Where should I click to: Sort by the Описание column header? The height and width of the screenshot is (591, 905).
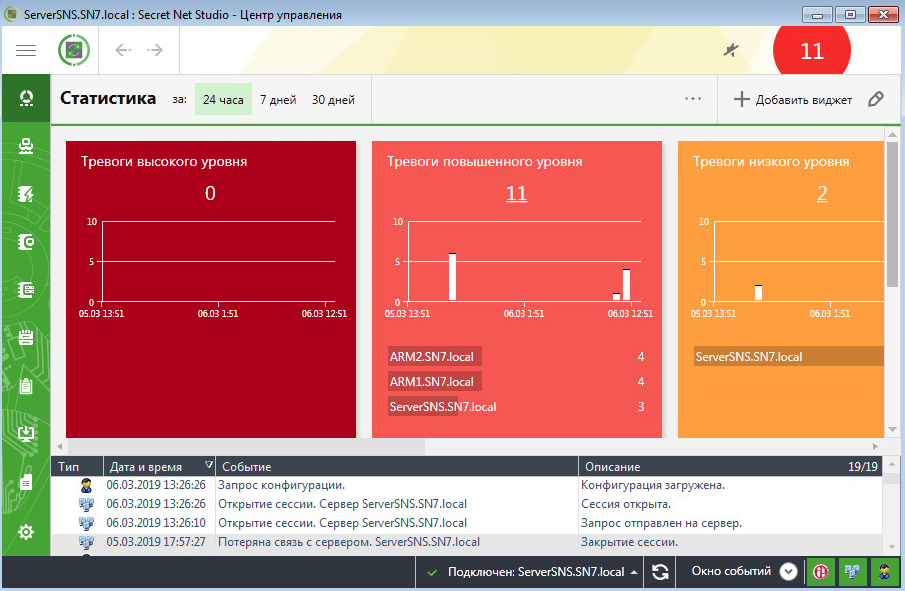coord(730,466)
